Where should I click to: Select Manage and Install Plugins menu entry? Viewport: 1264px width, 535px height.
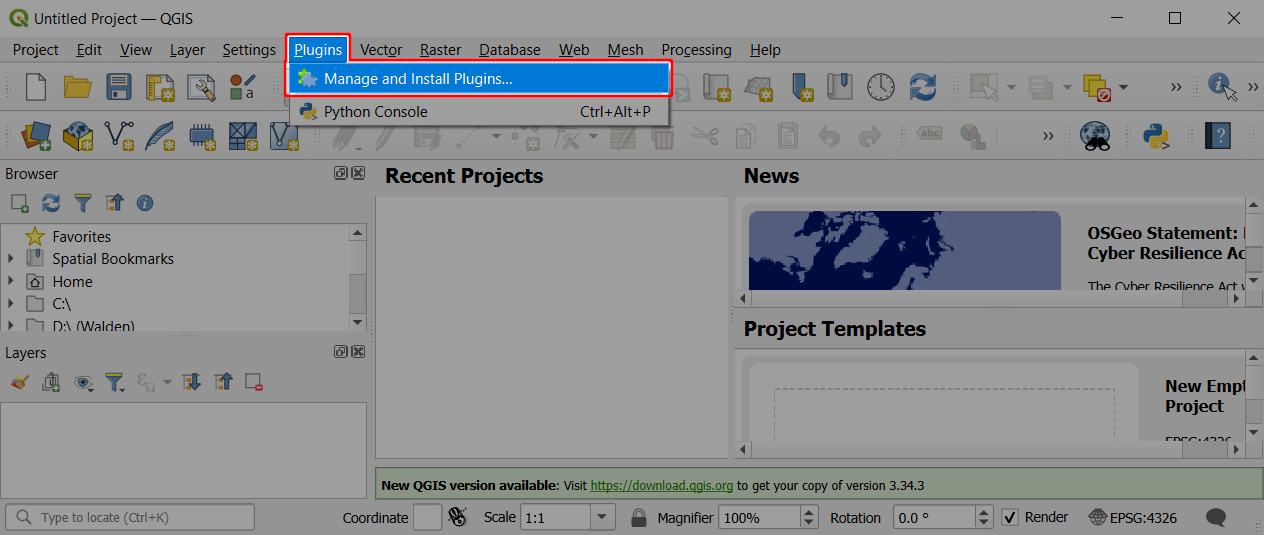coord(479,79)
